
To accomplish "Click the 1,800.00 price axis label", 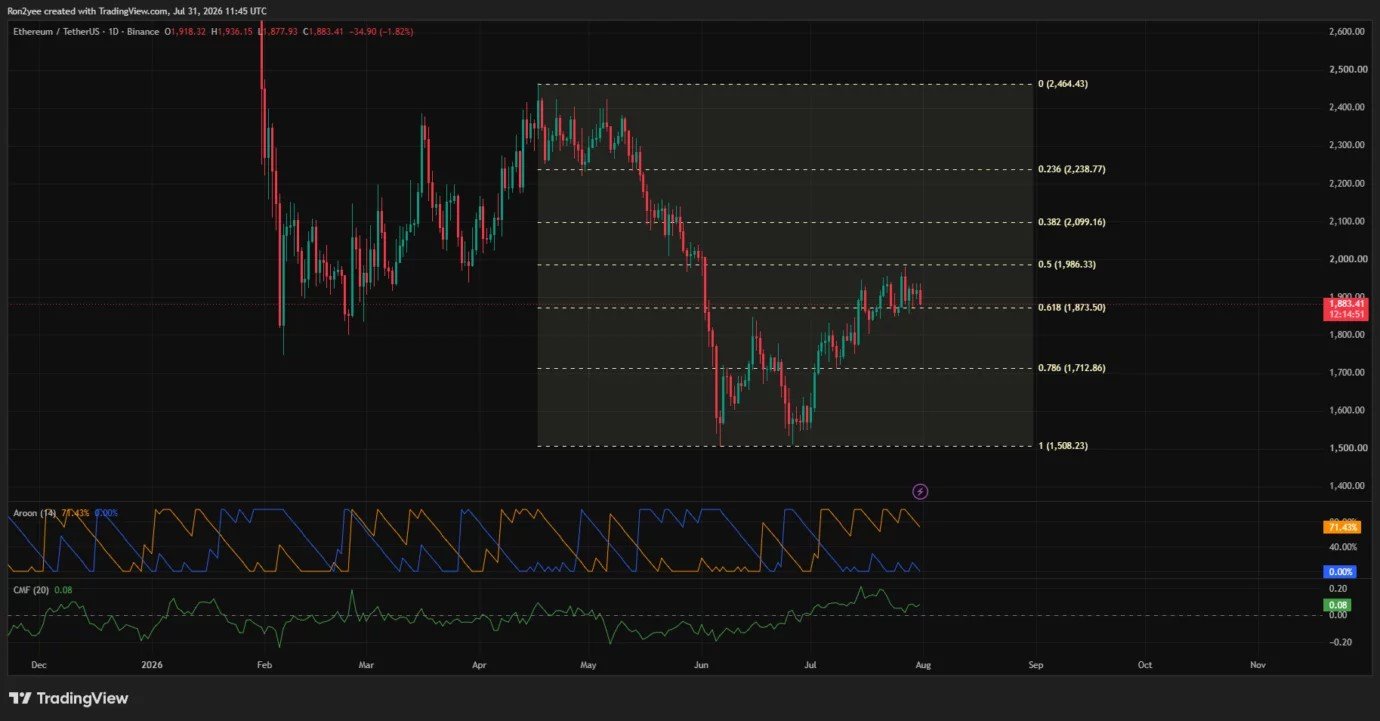I will click(x=1346, y=335).
